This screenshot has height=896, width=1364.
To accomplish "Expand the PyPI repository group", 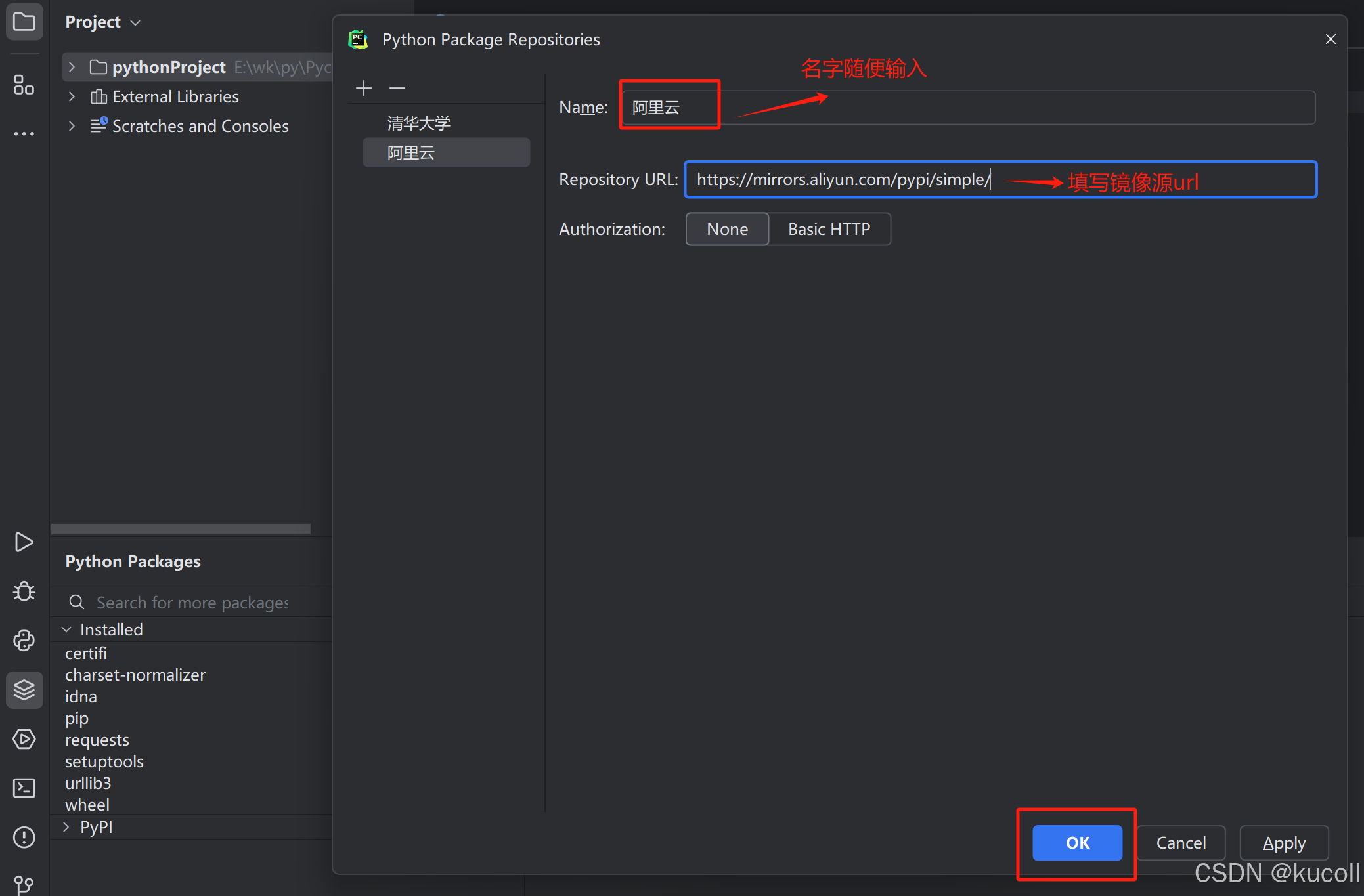I will point(66,827).
